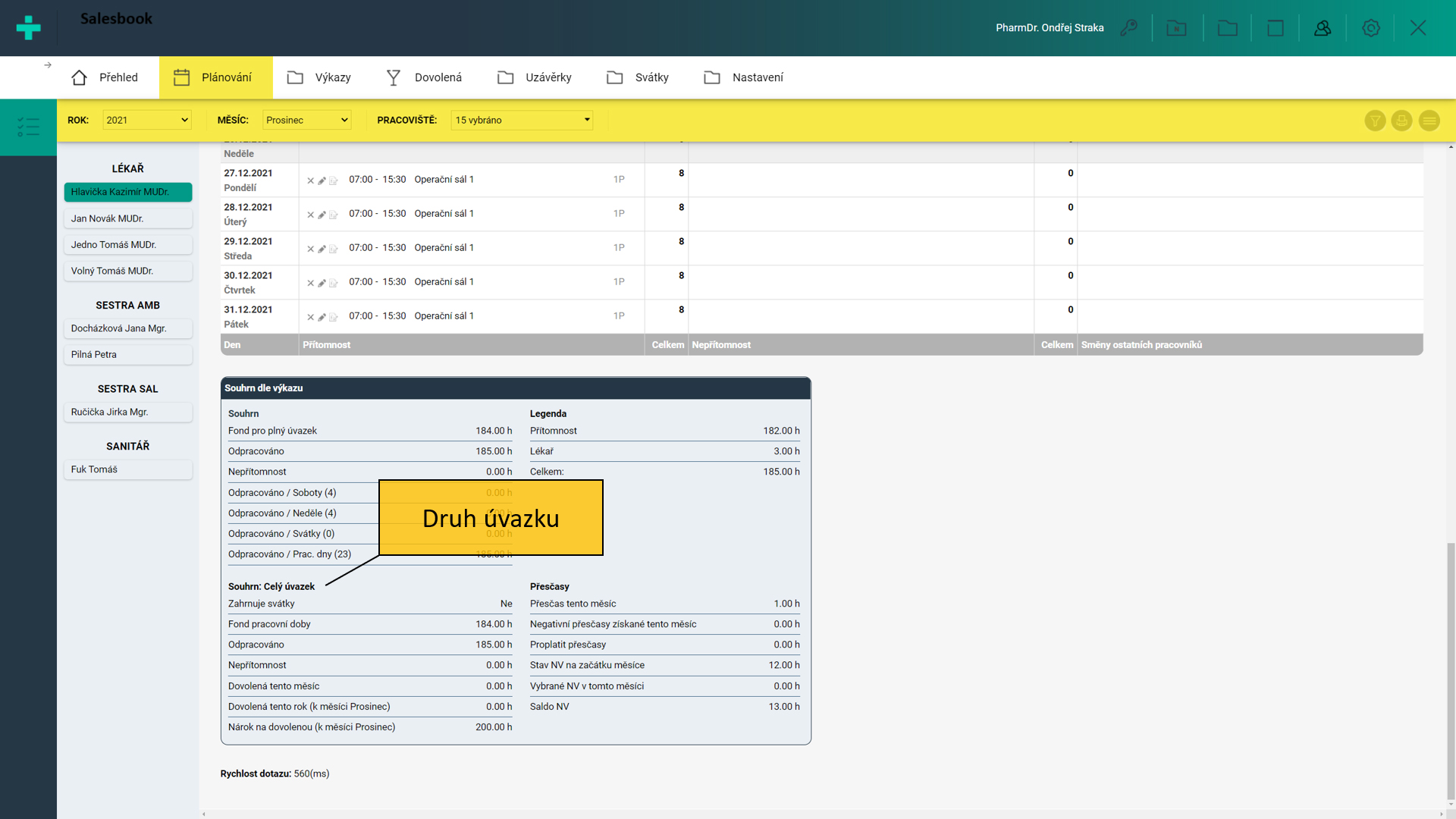This screenshot has height=819, width=1456.
Task: Click the key icon next to user name
Action: (1129, 28)
